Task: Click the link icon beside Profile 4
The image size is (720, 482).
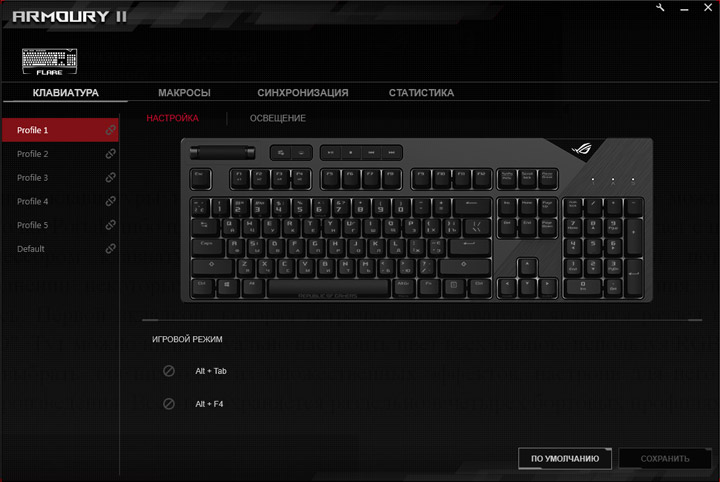Action: (111, 201)
